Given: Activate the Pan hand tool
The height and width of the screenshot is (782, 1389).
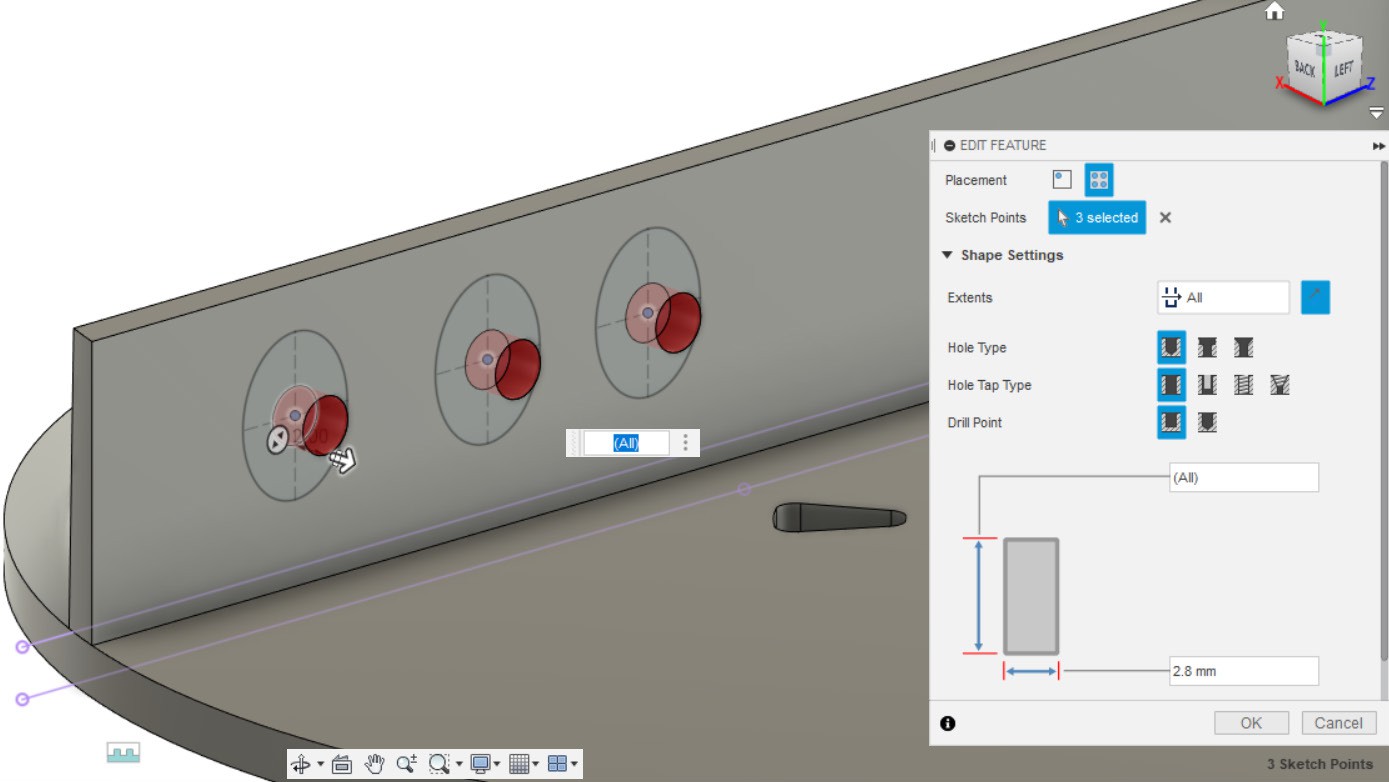Looking at the screenshot, I should pos(374,764).
